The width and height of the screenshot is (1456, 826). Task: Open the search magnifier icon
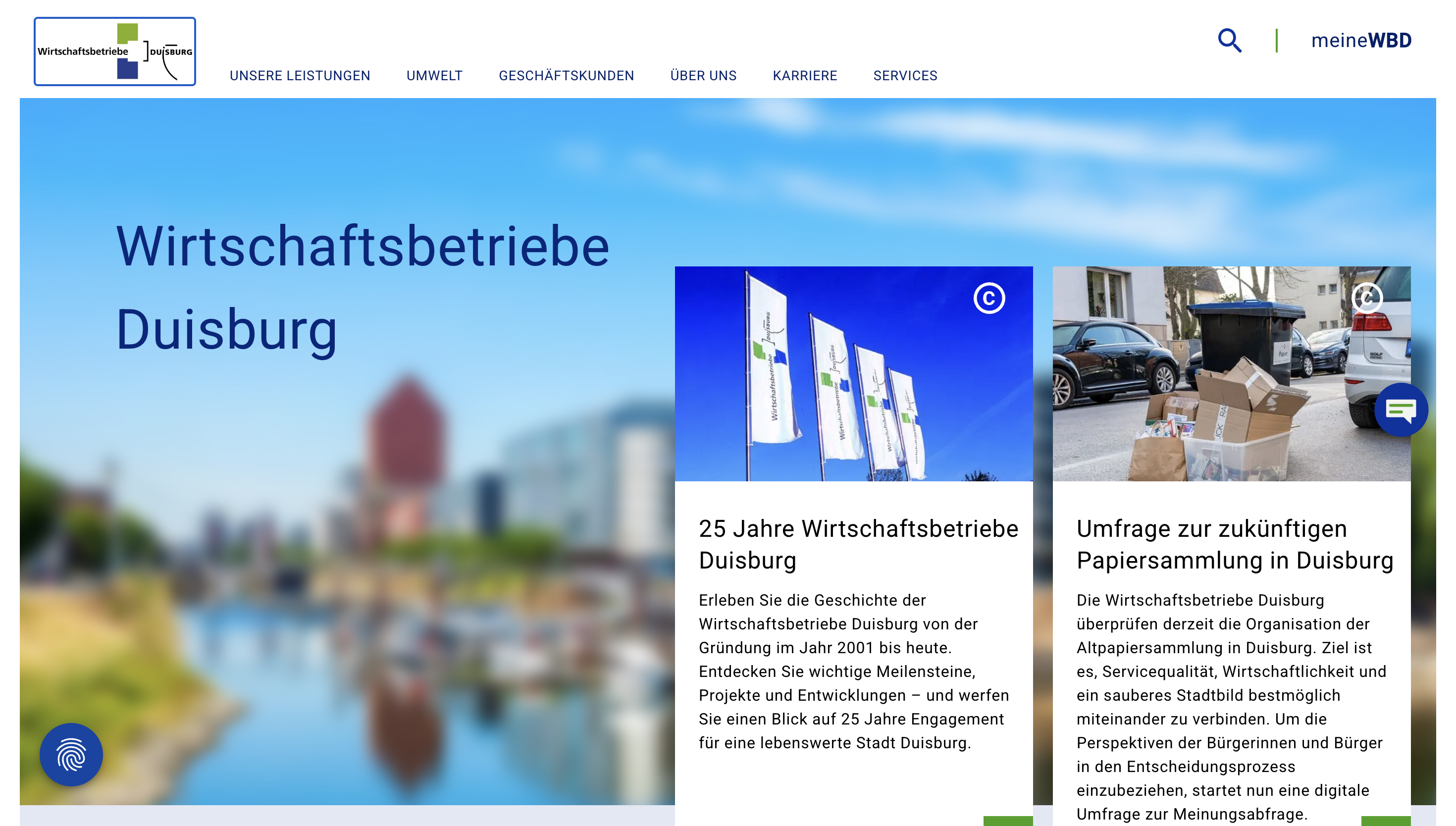point(1229,40)
